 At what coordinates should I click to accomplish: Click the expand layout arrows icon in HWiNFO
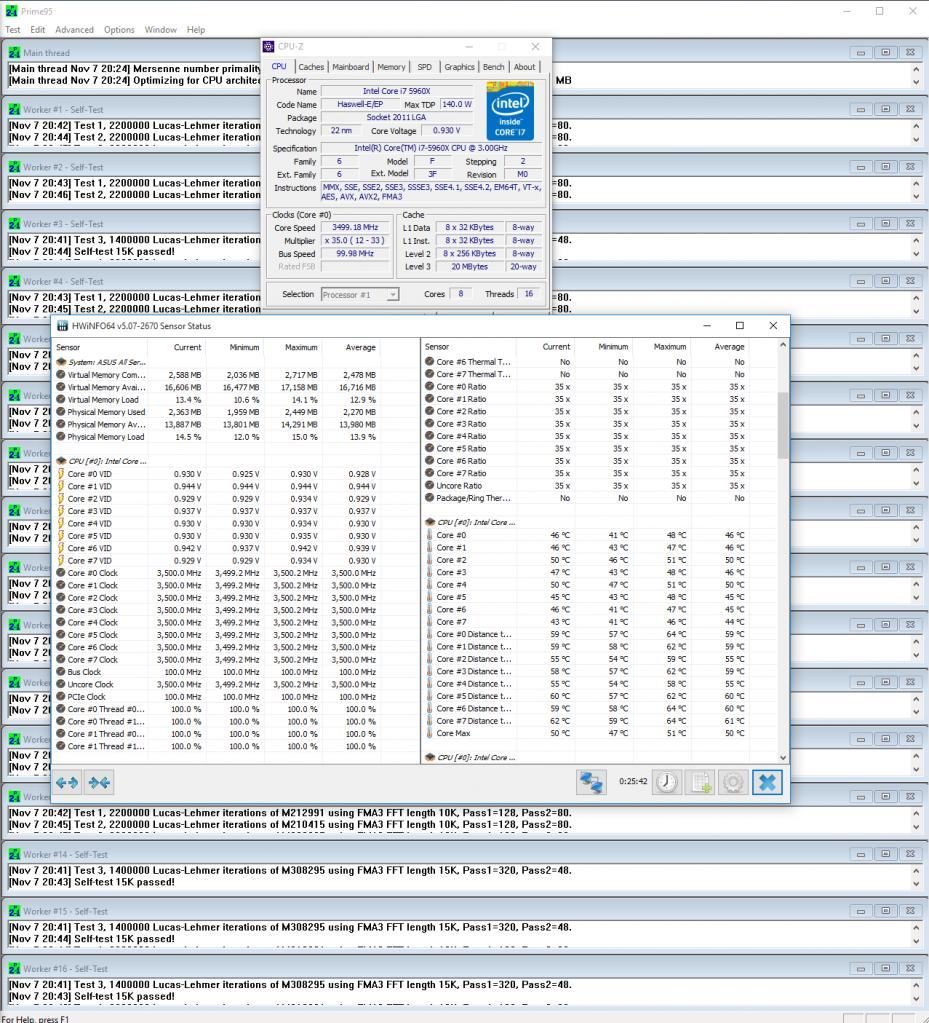click(67, 782)
